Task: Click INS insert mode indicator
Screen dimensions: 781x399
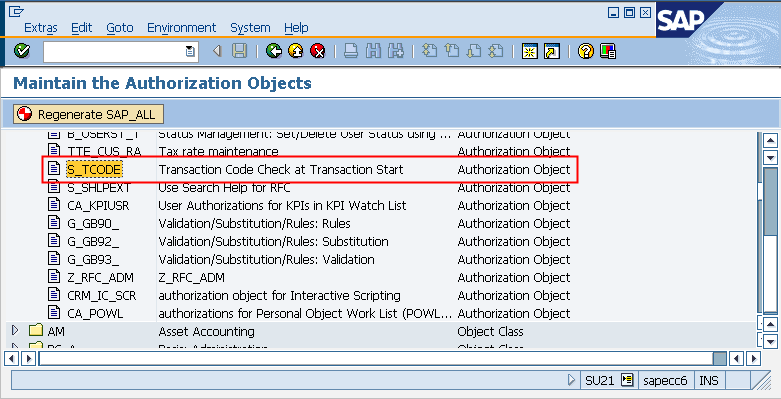Action: (709, 381)
